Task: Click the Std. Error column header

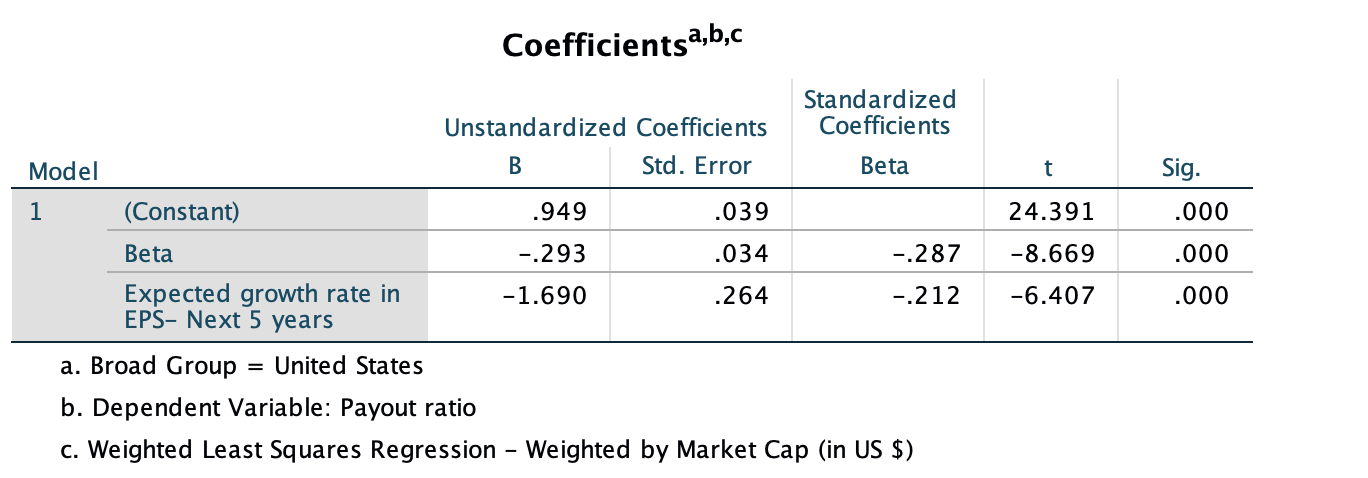Action: 696,166
